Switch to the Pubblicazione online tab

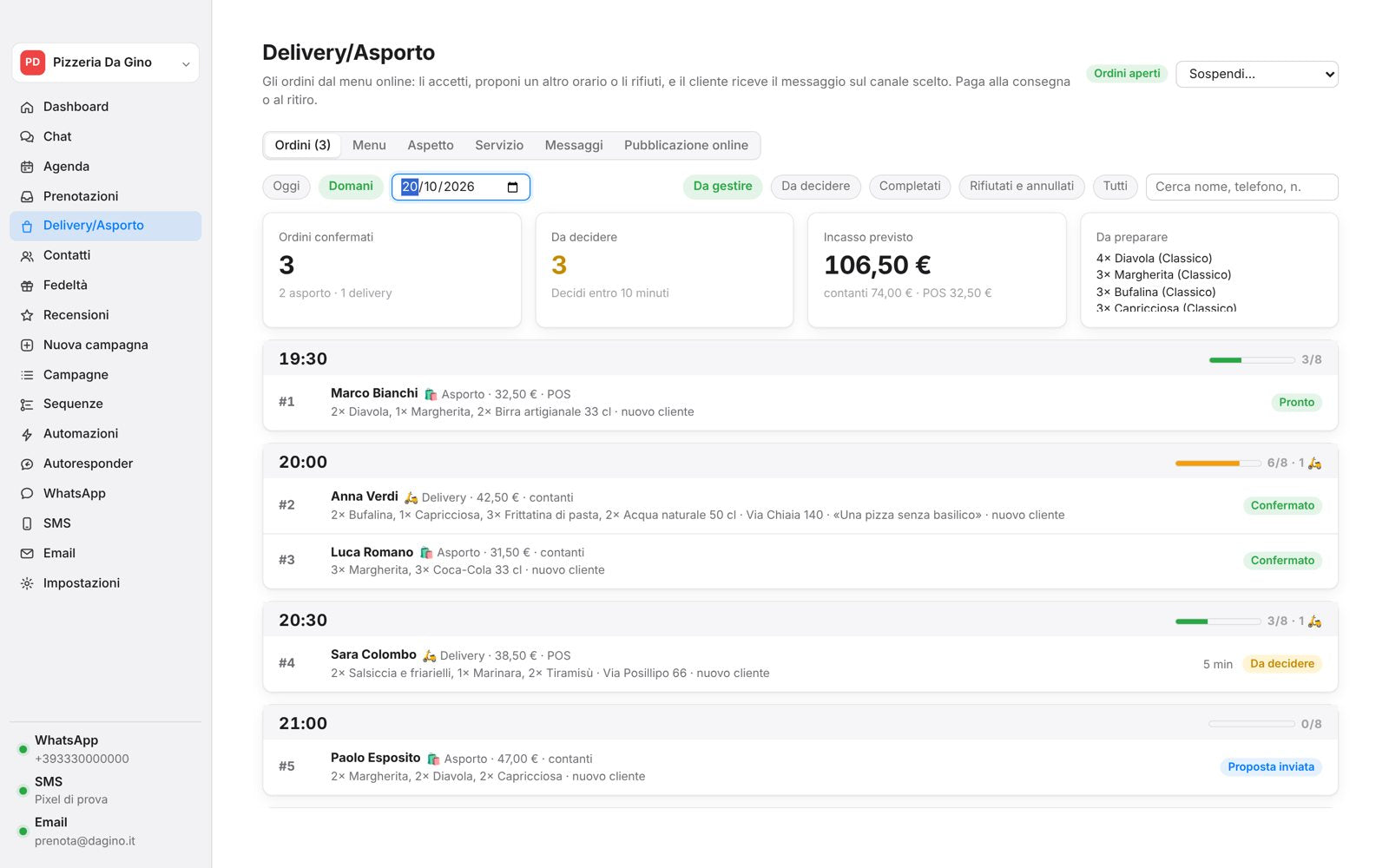coord(686,145)
